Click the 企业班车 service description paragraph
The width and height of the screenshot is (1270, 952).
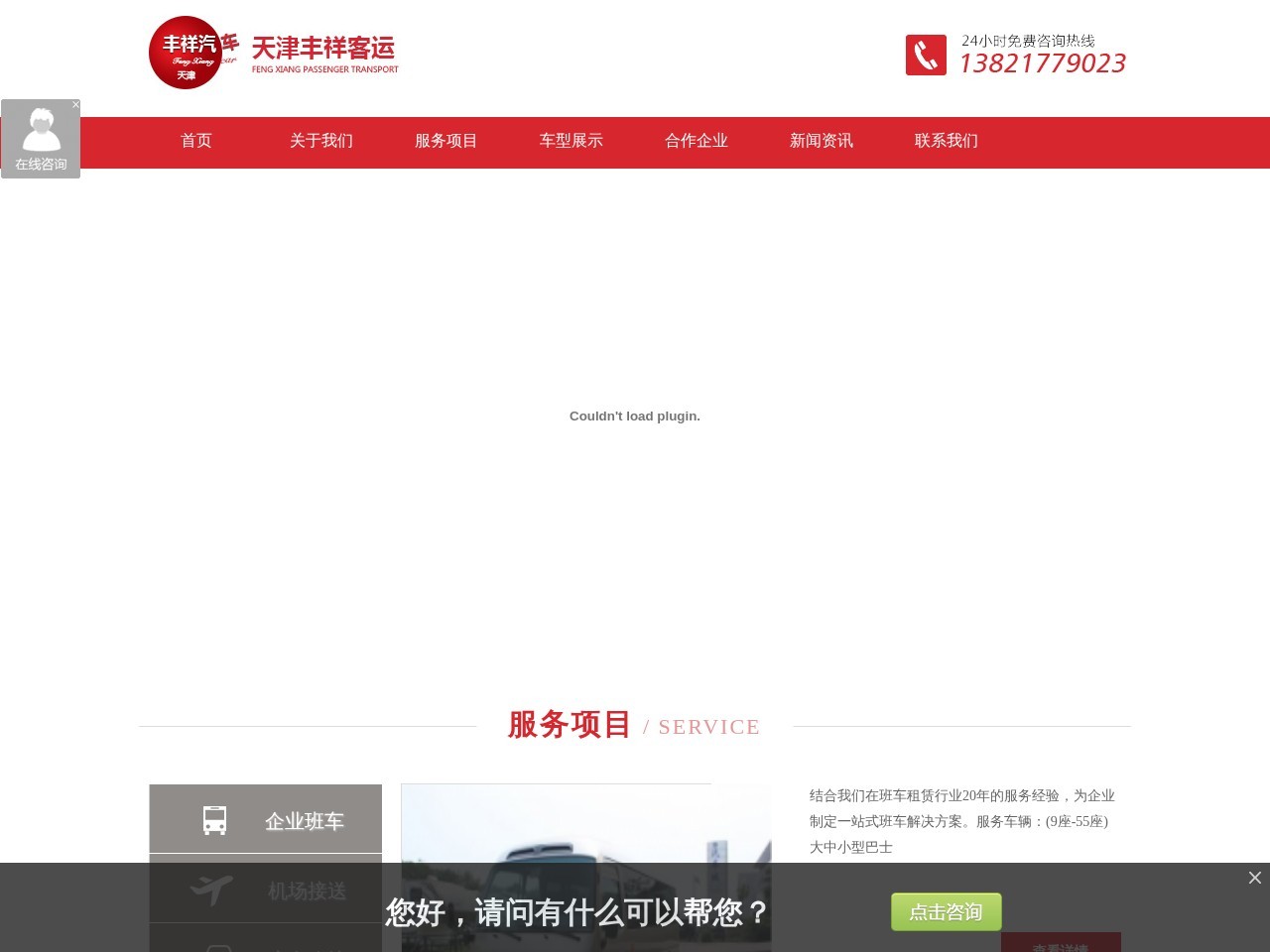pos(962,821)
